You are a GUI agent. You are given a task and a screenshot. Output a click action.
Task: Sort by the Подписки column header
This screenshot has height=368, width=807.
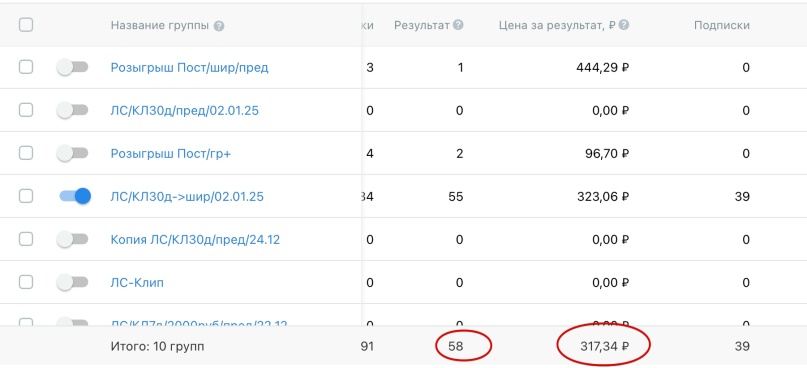point(722,25)
